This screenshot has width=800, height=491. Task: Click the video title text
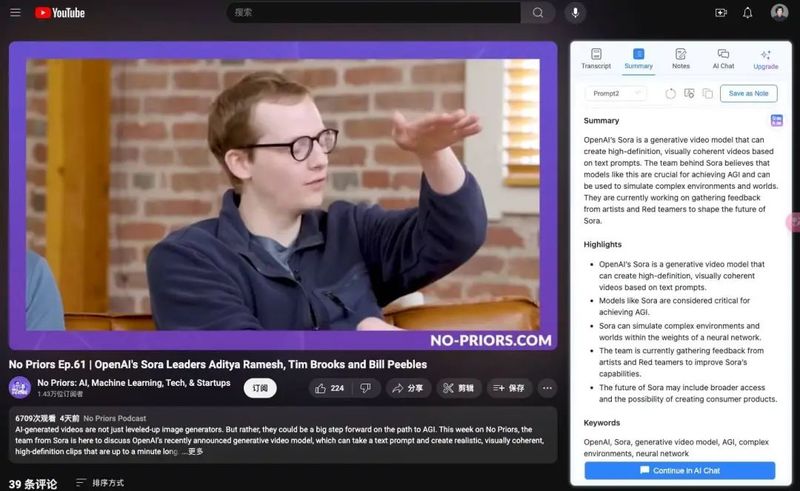coord(218,364)
